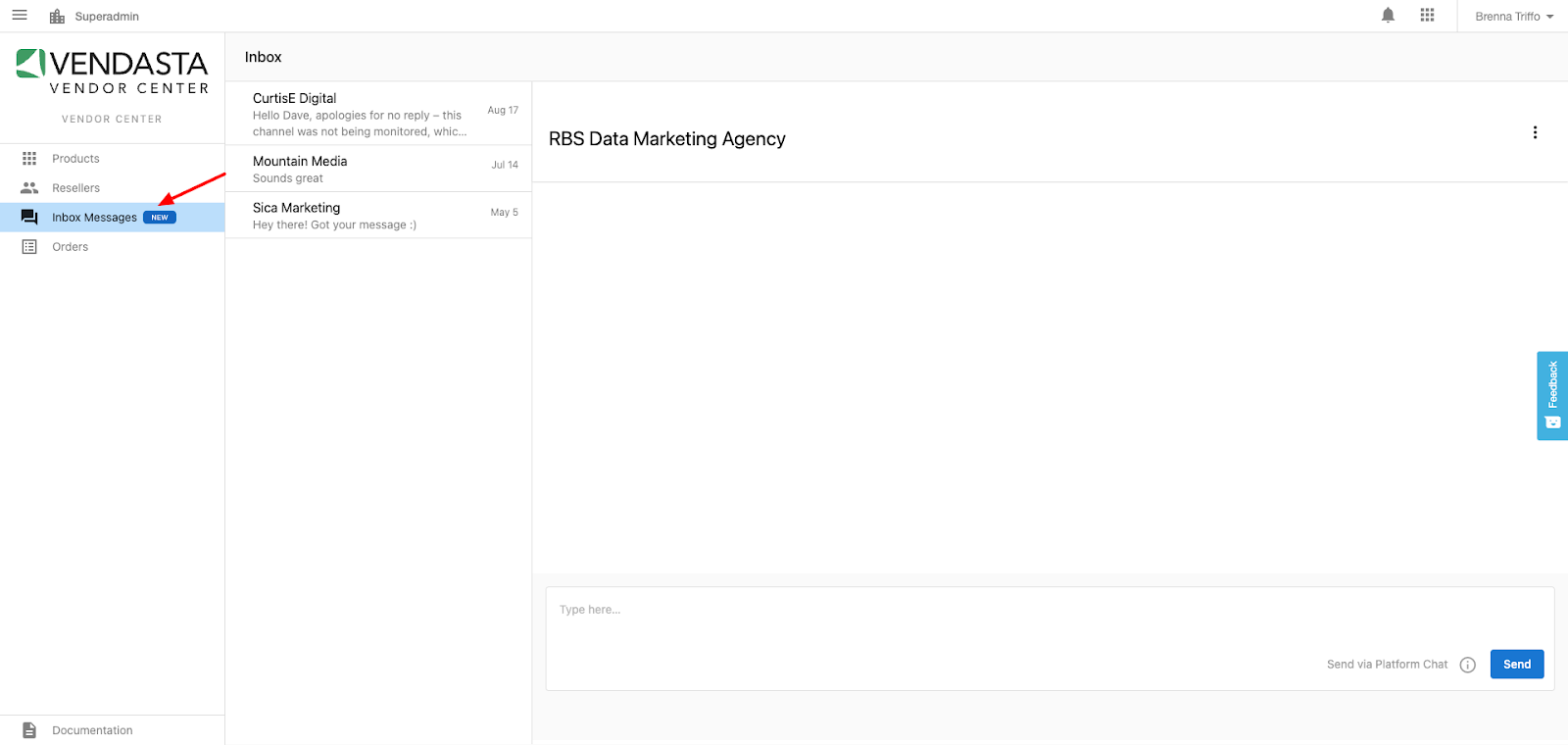
Task: Open the conversation three-dot options menu
Action: coord(1535,132)
